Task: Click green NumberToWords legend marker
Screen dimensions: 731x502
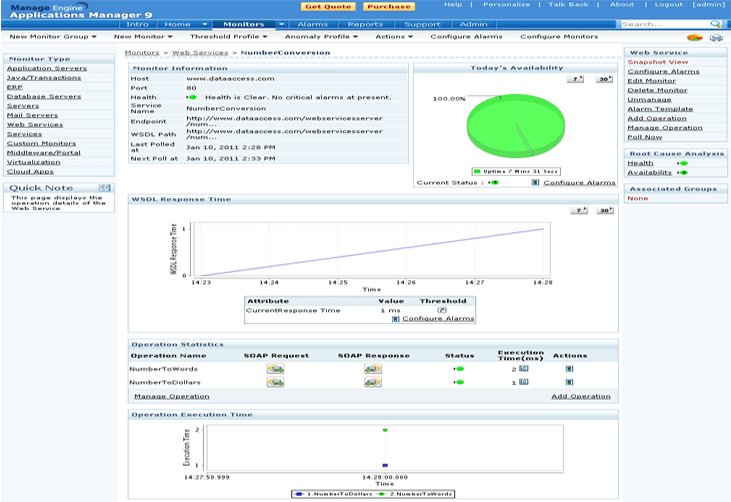Action: (382, 494)
